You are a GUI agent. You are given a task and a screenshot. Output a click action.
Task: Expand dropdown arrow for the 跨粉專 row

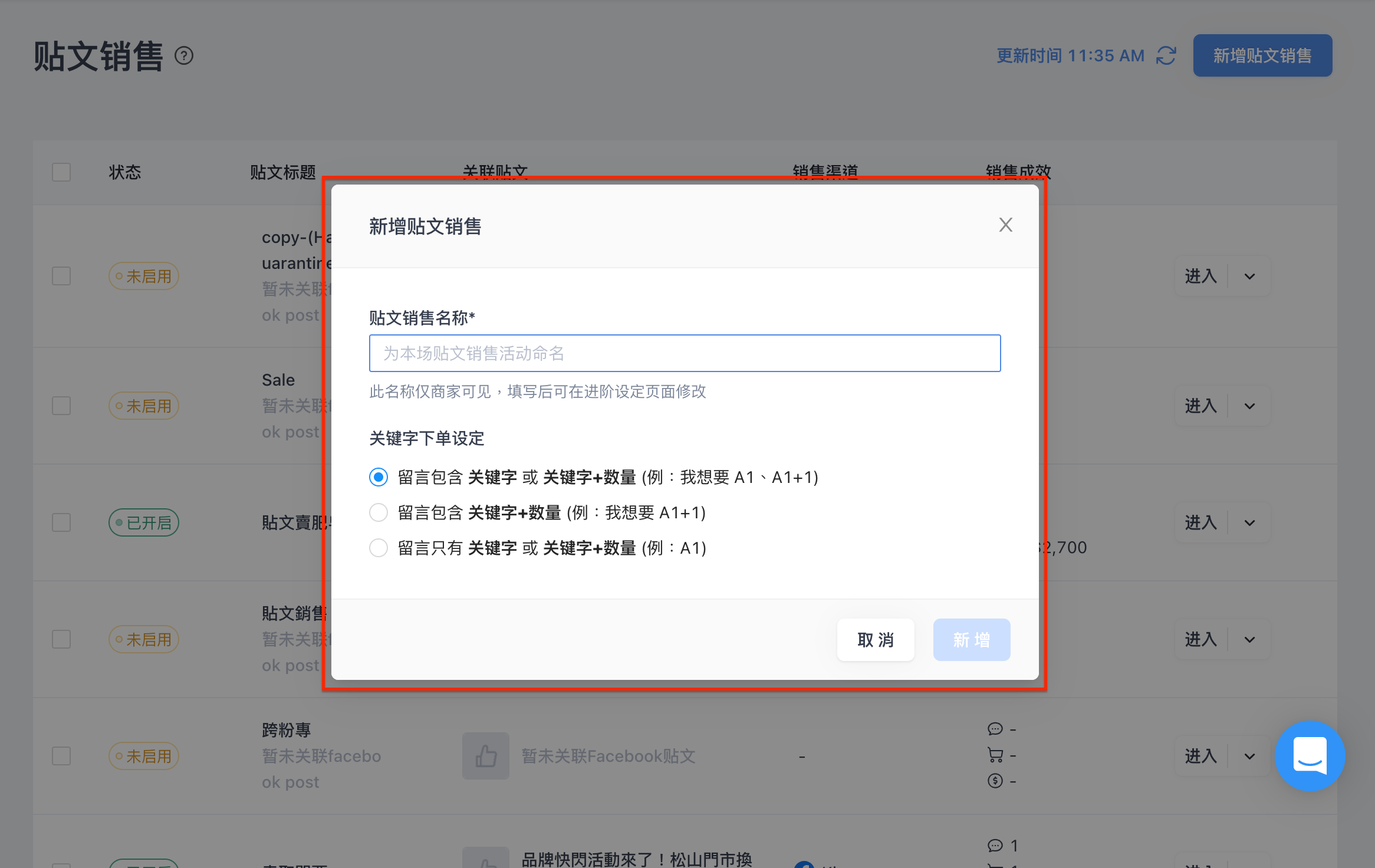(x=1249, y=756)
